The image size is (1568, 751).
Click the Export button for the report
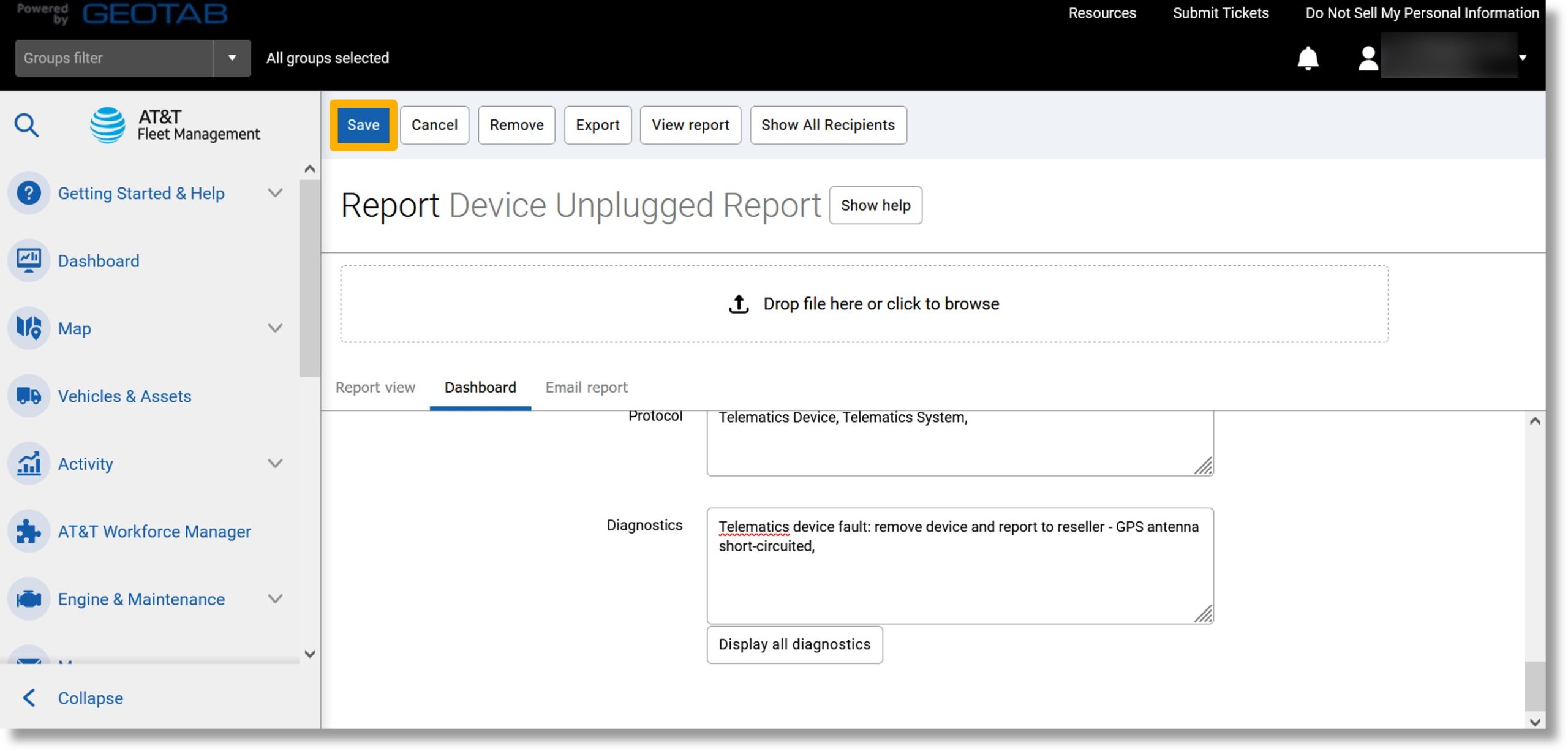point(598,124)
